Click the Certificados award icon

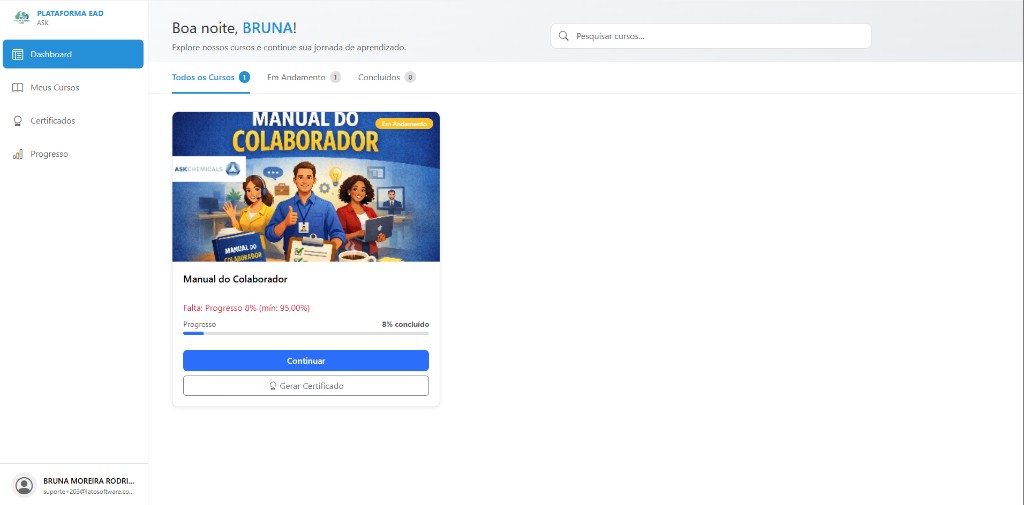pos(18,121)
